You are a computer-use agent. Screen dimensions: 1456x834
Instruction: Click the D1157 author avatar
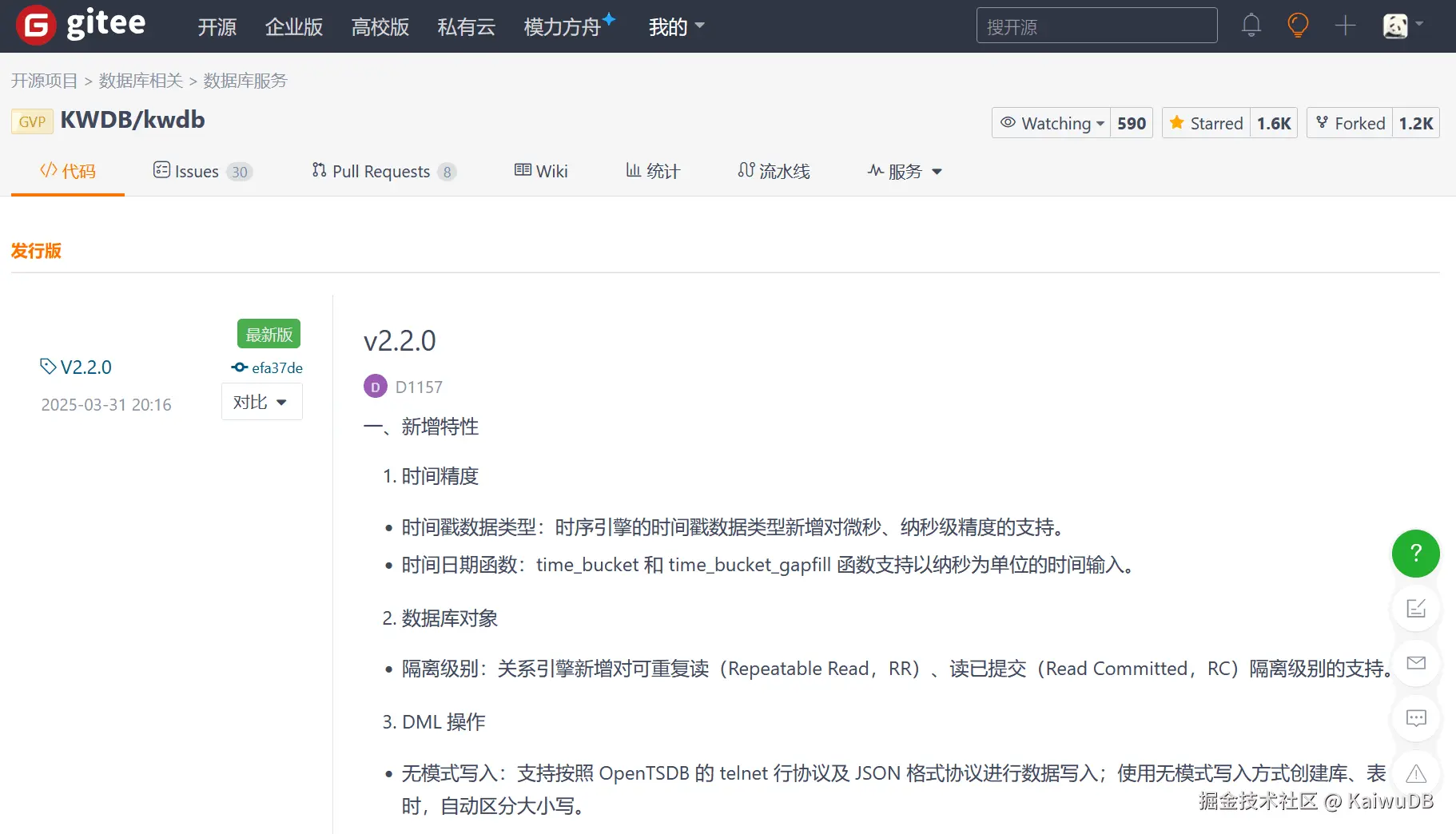376,387
